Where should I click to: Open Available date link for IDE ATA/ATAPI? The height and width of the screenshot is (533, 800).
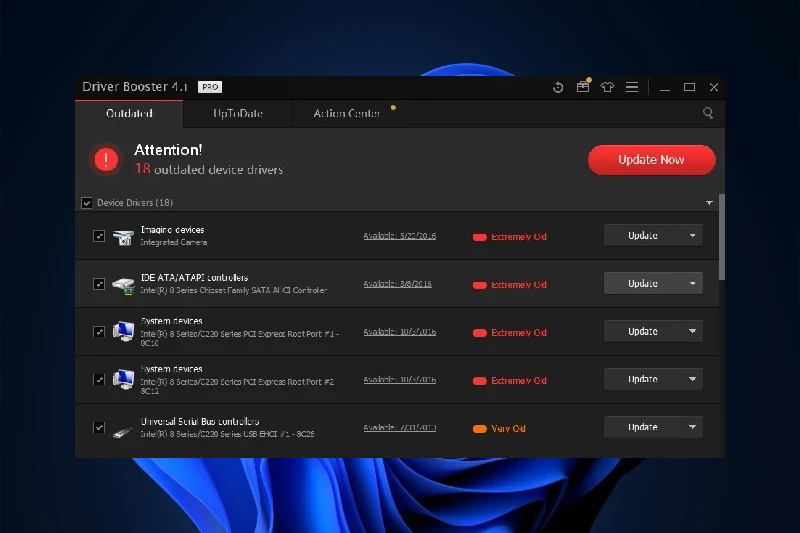click(x=397, y=284)
